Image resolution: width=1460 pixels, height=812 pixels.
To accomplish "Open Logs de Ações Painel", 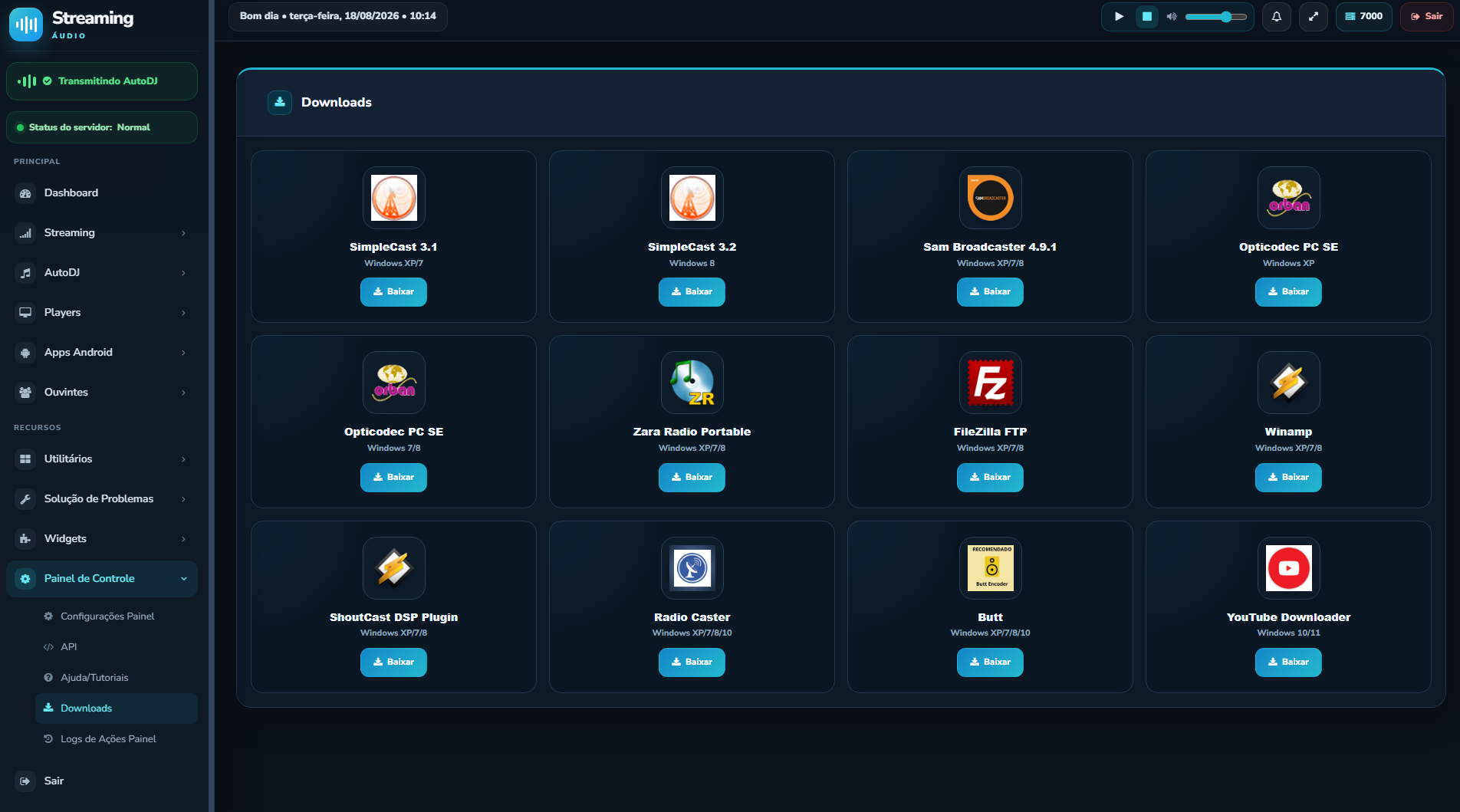I will (117, 739).
